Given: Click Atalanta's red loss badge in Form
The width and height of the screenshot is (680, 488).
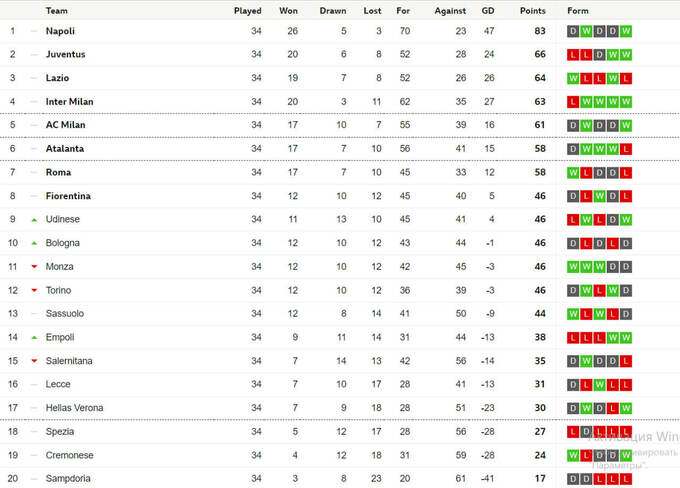Looking at the screenshot, I should 626,149.
